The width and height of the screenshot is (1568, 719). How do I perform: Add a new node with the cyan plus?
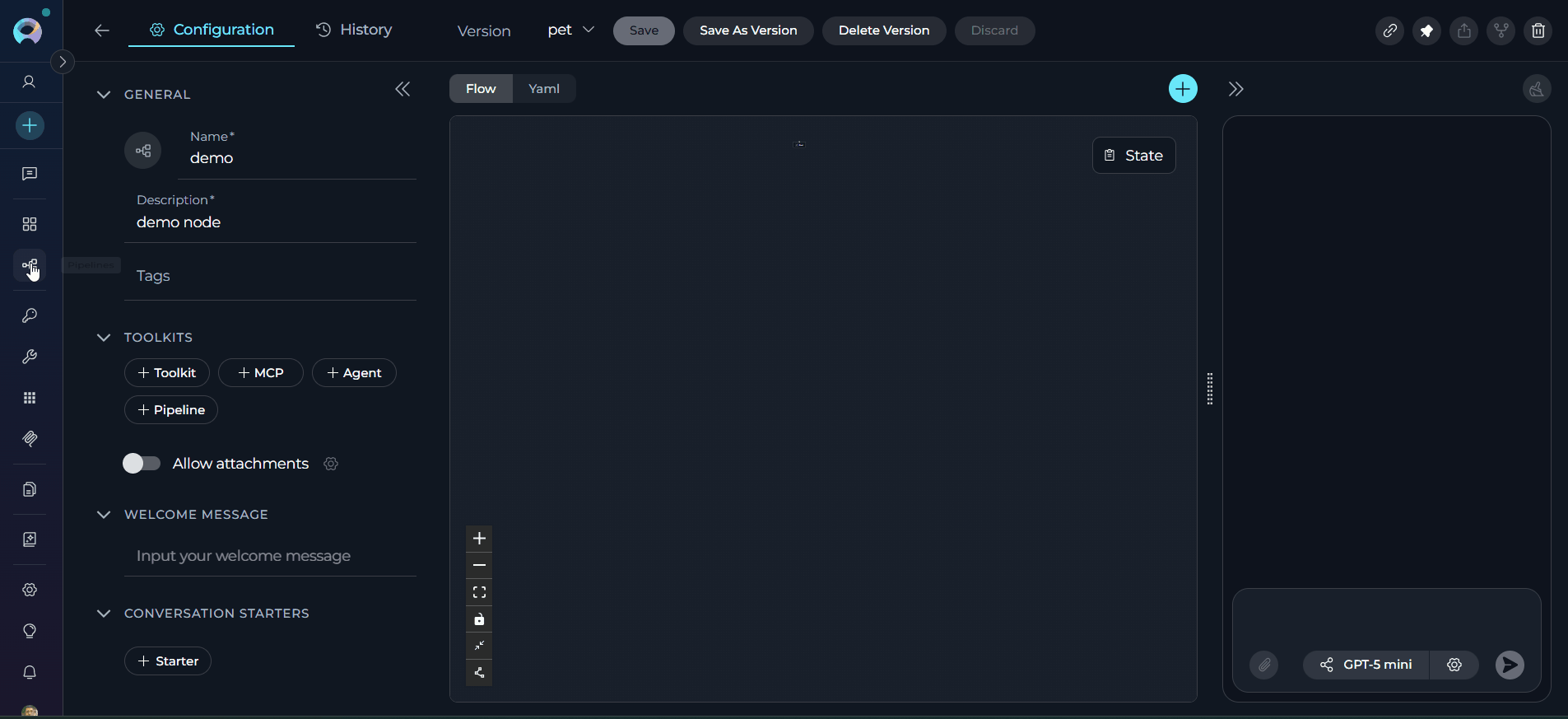click(1183, 89)
